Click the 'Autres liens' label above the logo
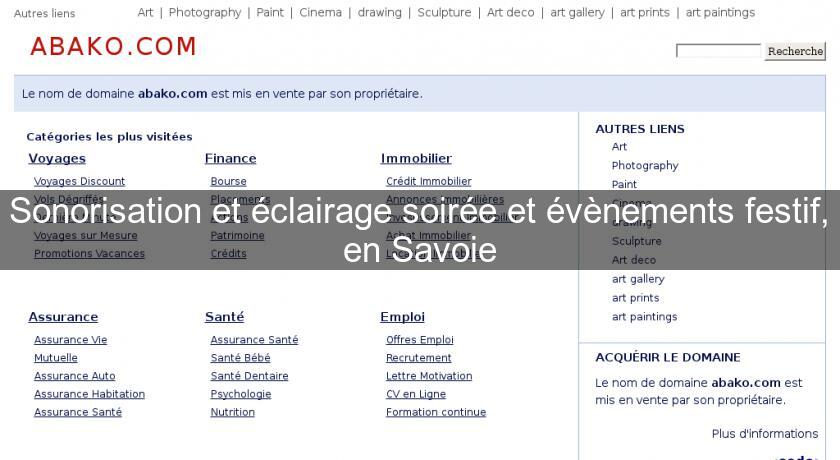Viewport: 840px width, 460px height. [x=44, y=13]
